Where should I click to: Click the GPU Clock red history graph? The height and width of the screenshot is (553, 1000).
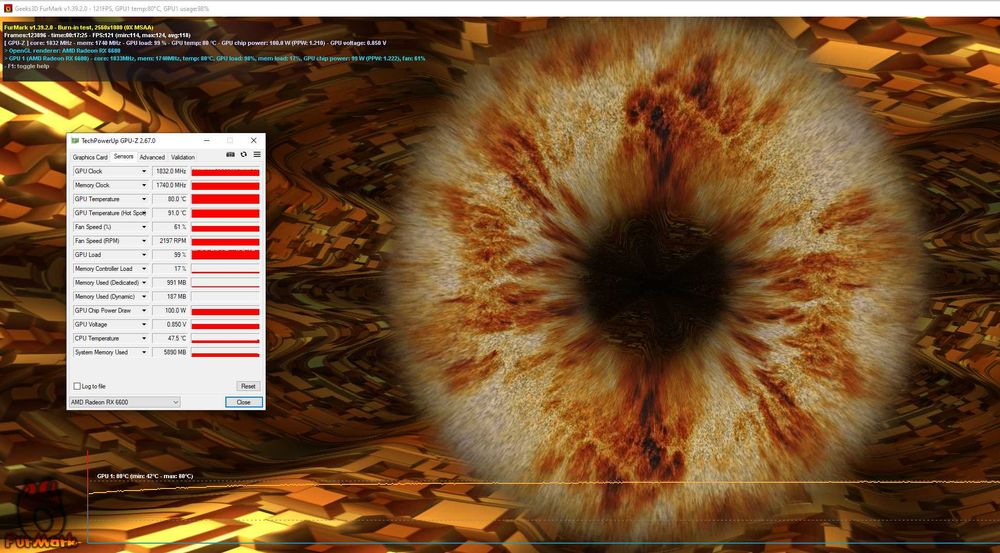[225, 172]
